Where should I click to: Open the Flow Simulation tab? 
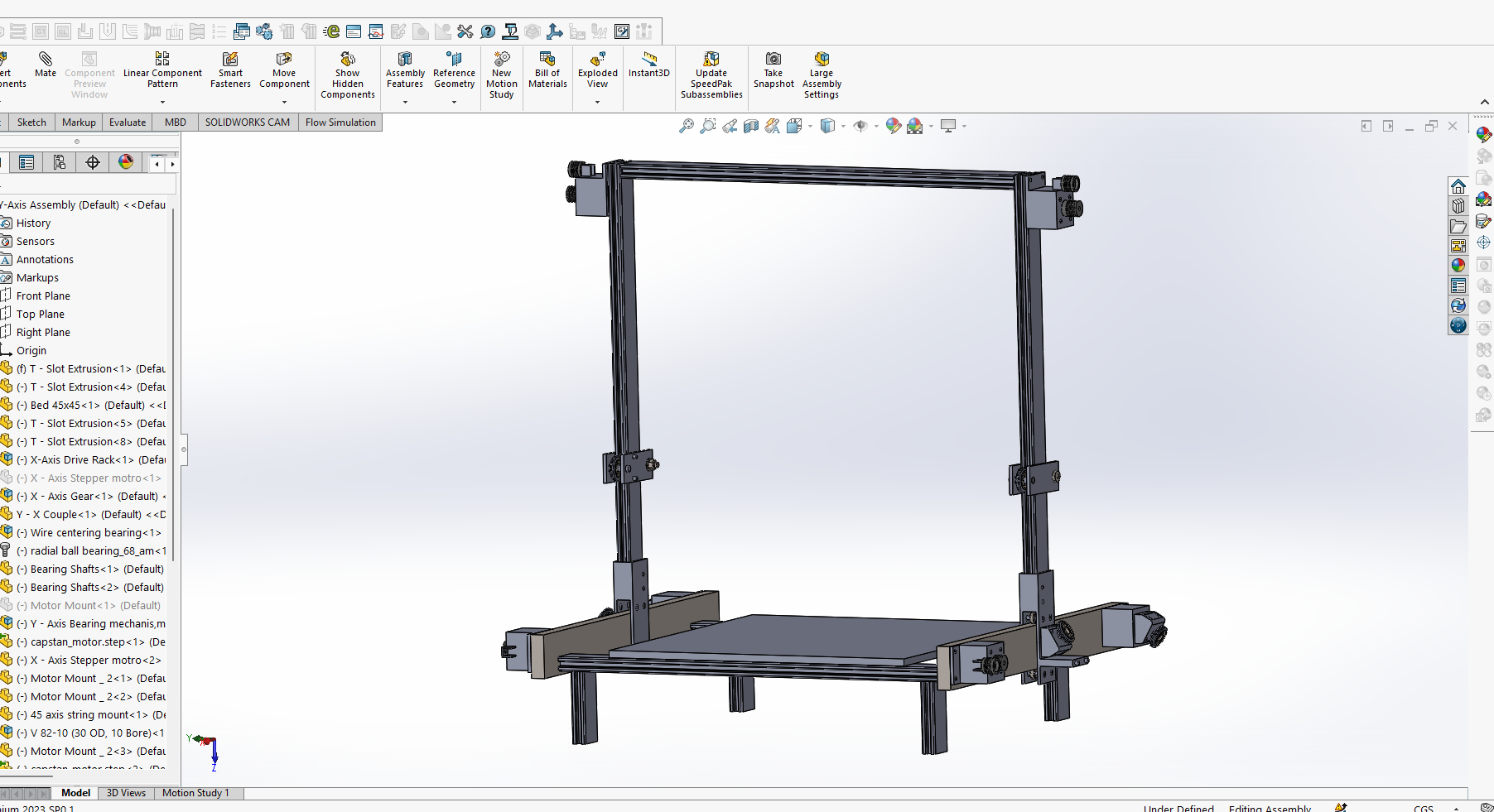[x=340, y=123]
